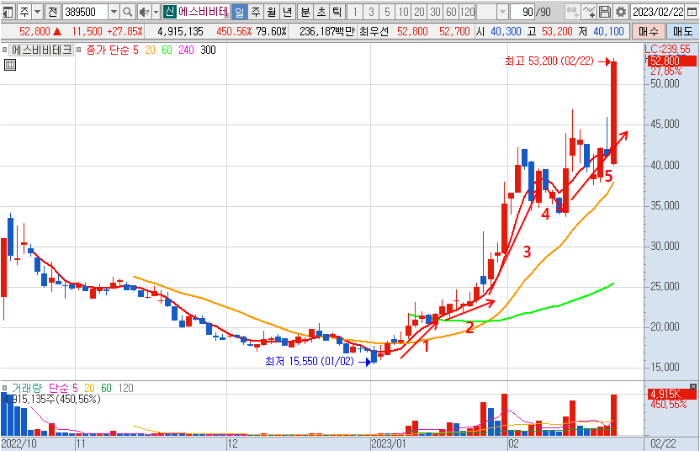Click the 에스비비테크 chart legend label
This screenshot has height=451, width=700.
(x=41, y=50)
